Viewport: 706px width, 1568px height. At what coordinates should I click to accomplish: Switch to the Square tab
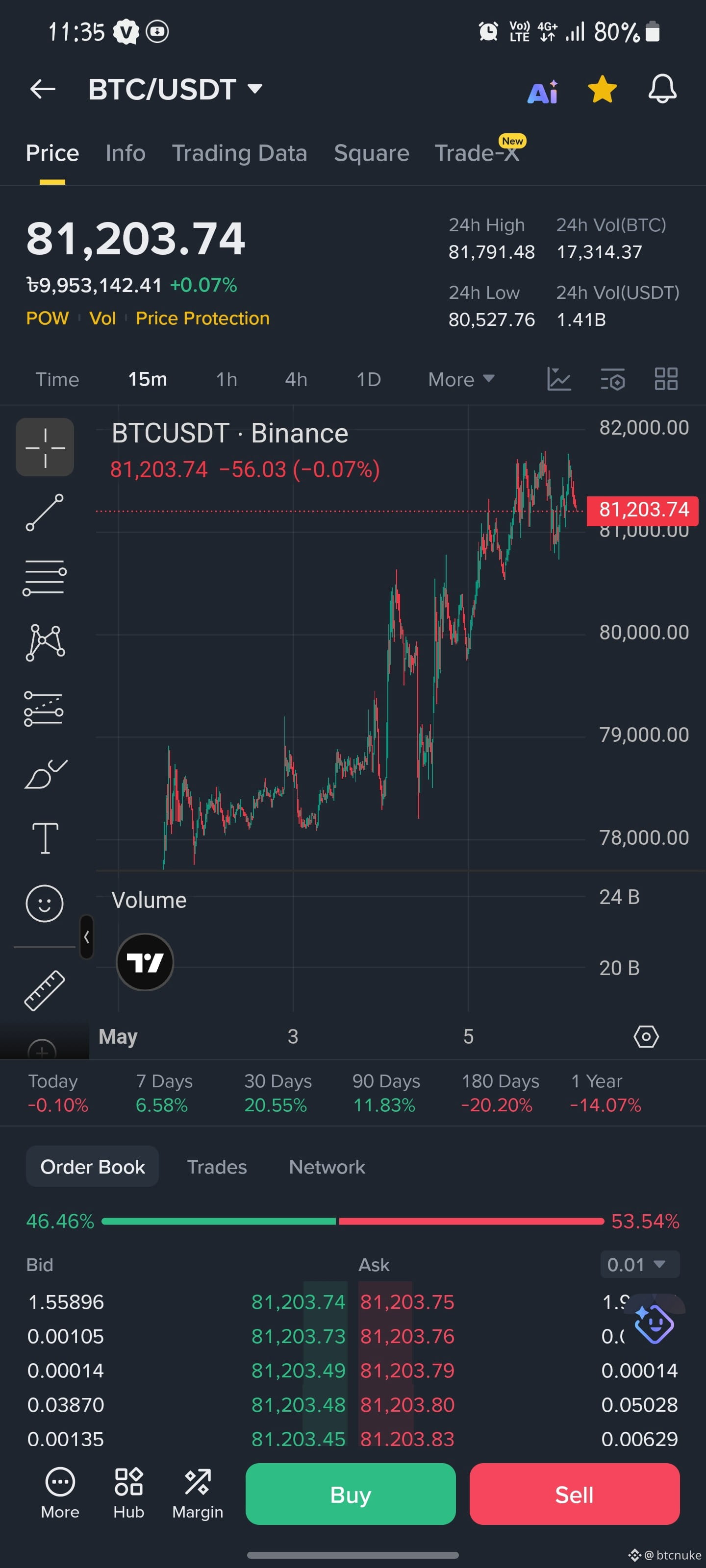coord(372,153)
